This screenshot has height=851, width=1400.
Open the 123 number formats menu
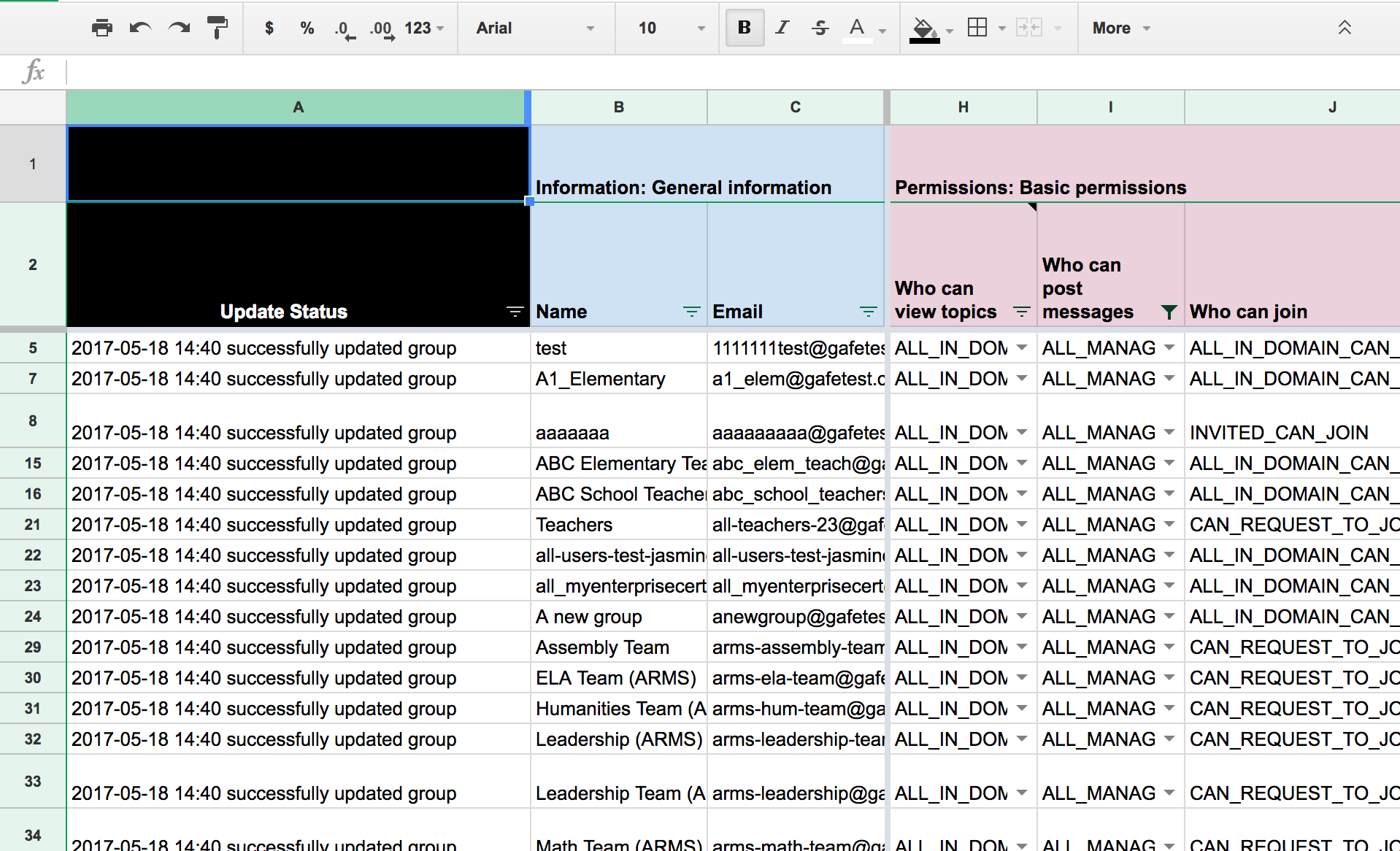[423, 28]
